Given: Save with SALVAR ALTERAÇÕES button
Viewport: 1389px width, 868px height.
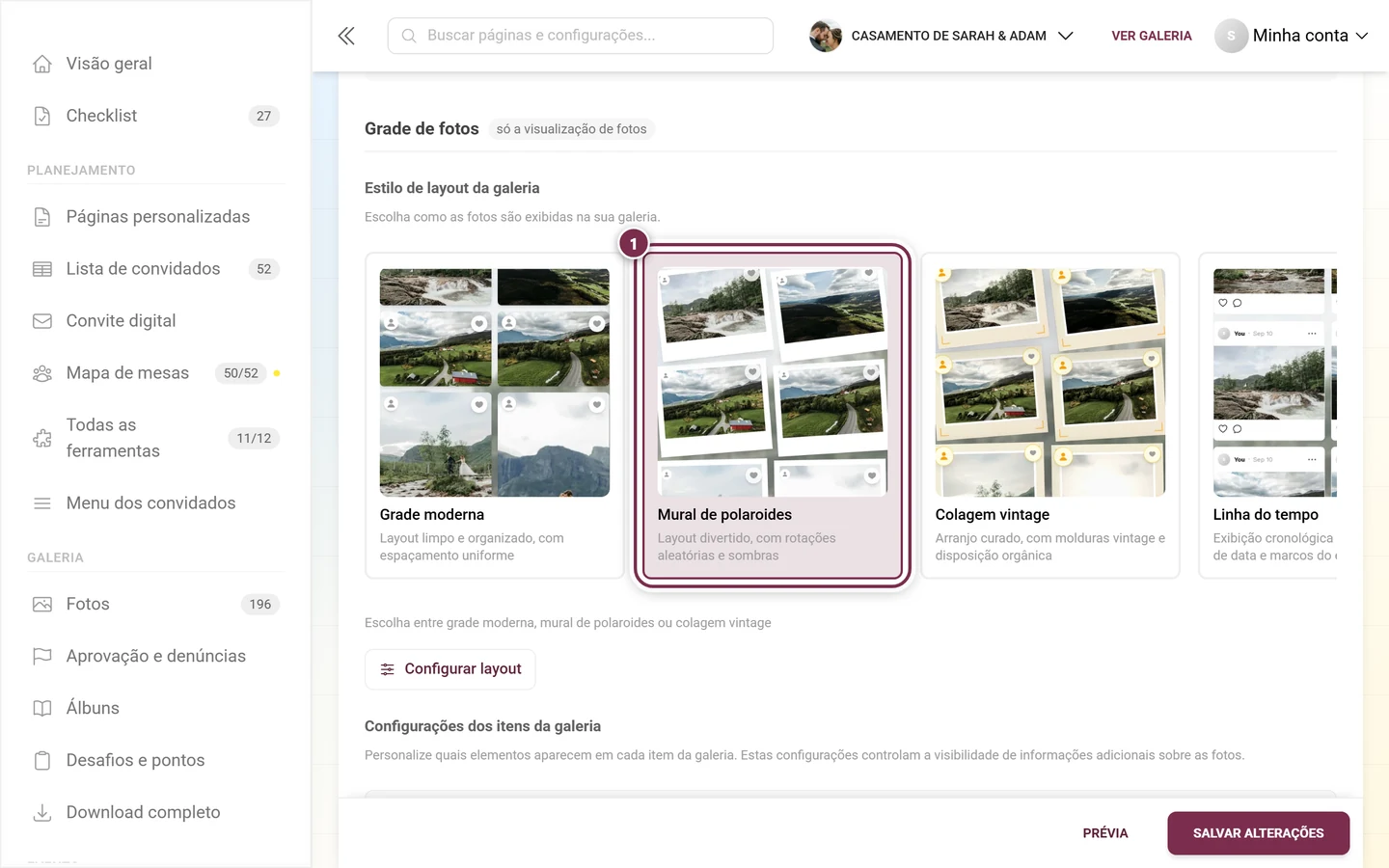Looking at the screenshot, I should (x=1259, y=833).
